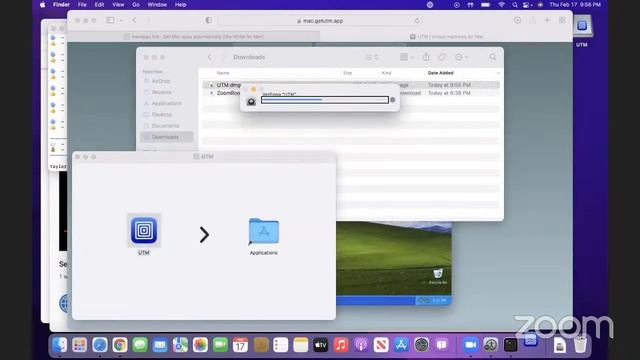The width and height of the screenshot is (640, 360).
Task: Open the Applications folder shortcut in UTM window
Action: (x=264, y=231)
